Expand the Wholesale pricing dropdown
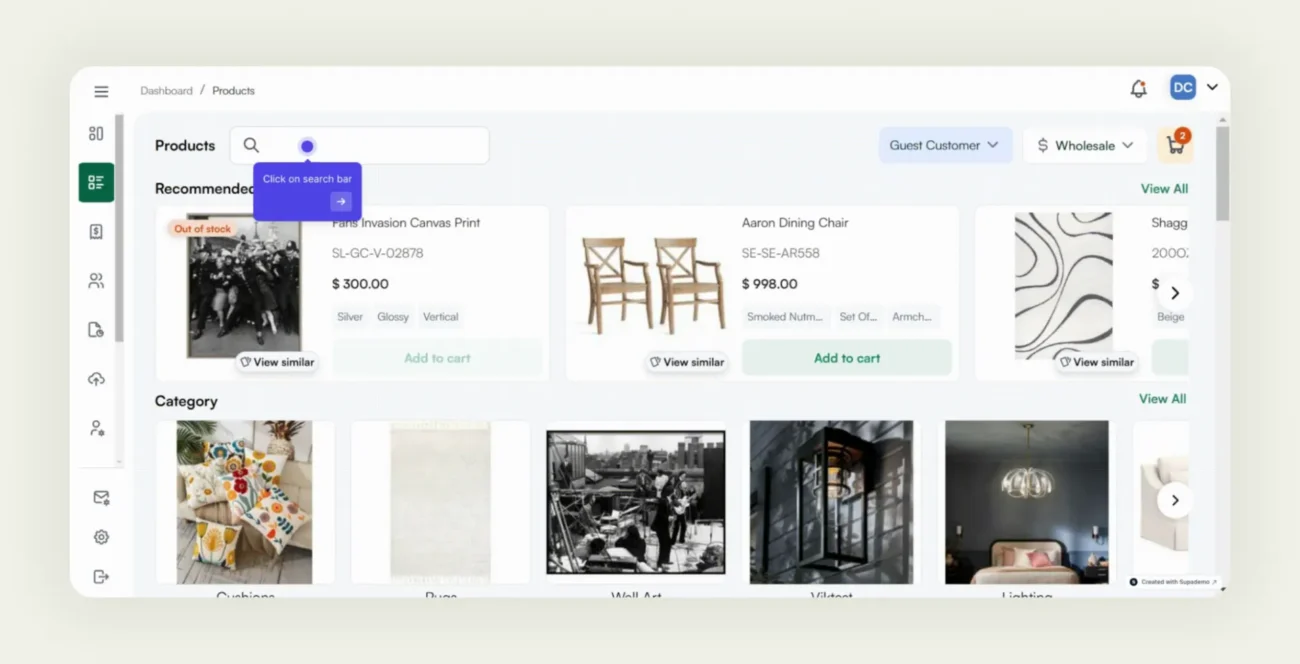This screenshot has width=1300, height=664. point(1084,145)
